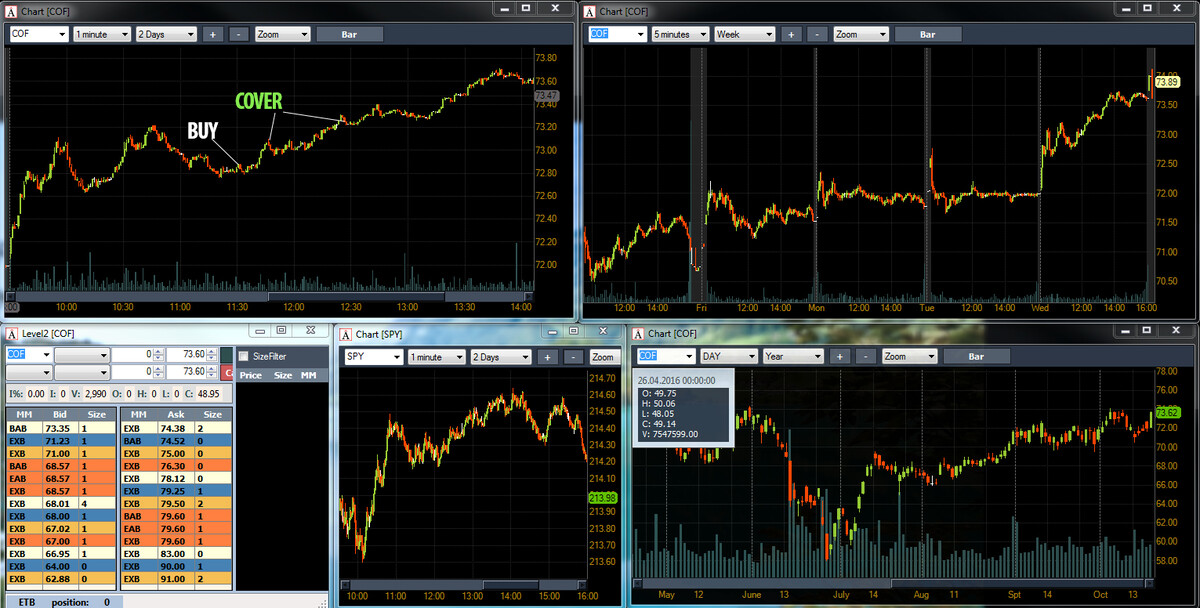Click the minus button in the 1-minute COF chart

(x=238, y=34)
